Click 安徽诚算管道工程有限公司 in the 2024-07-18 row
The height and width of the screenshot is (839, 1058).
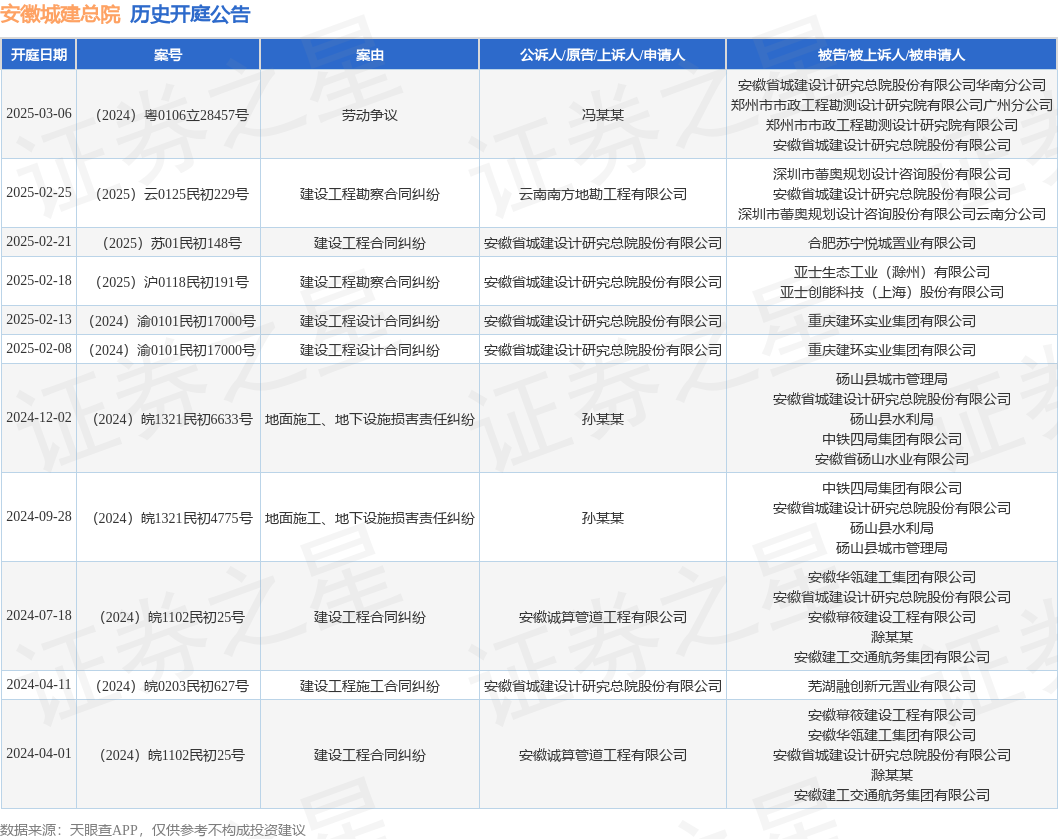pyautogui.click(x=603, y=617)
